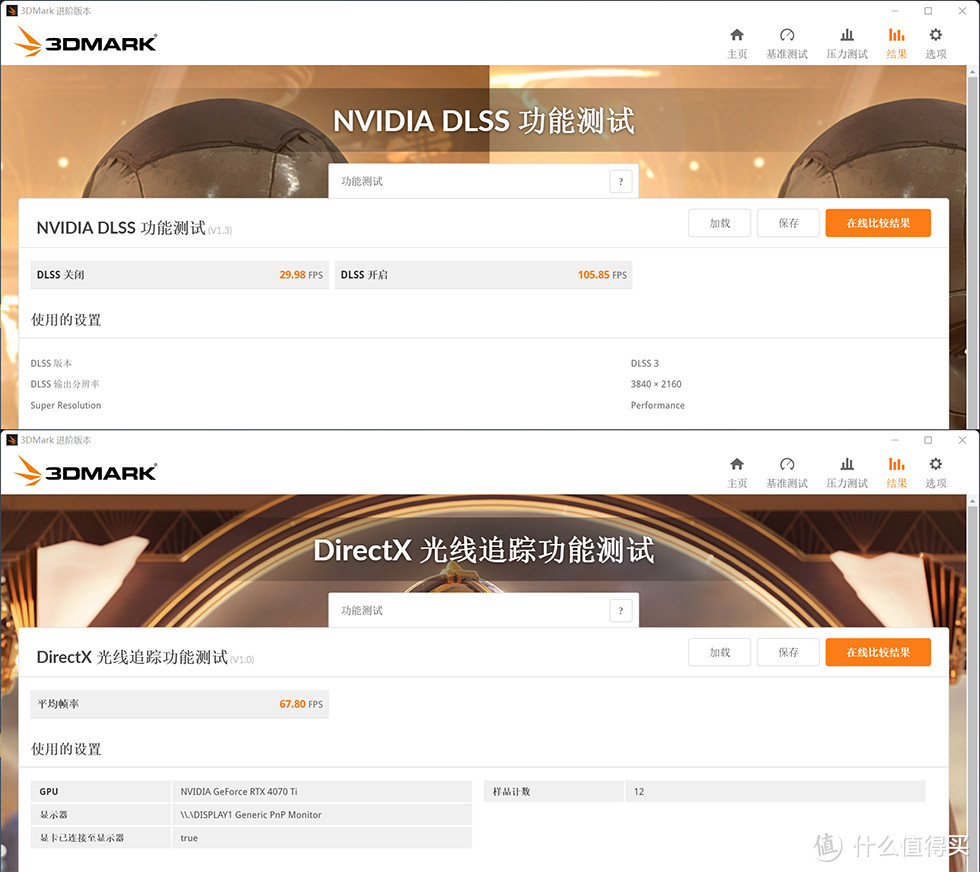Click 加载 button in DLSS window
980x872 pixels.
pyautogui.click(x=719, y=223)
